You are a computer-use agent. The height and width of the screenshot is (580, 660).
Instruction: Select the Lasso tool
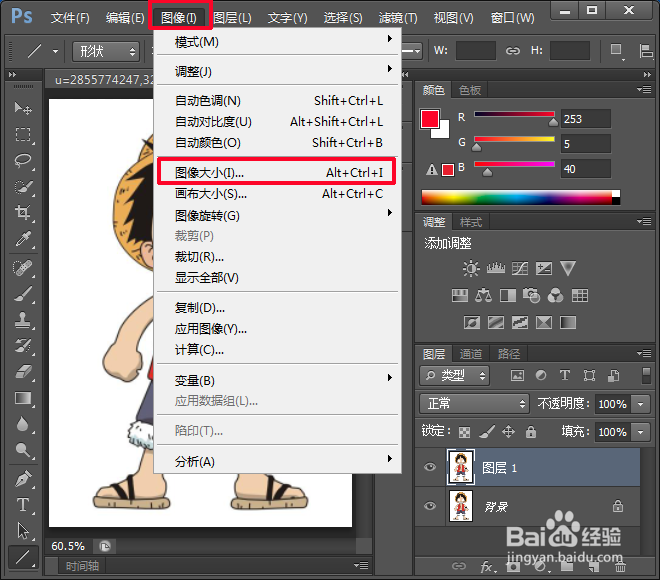pos(23,161)
